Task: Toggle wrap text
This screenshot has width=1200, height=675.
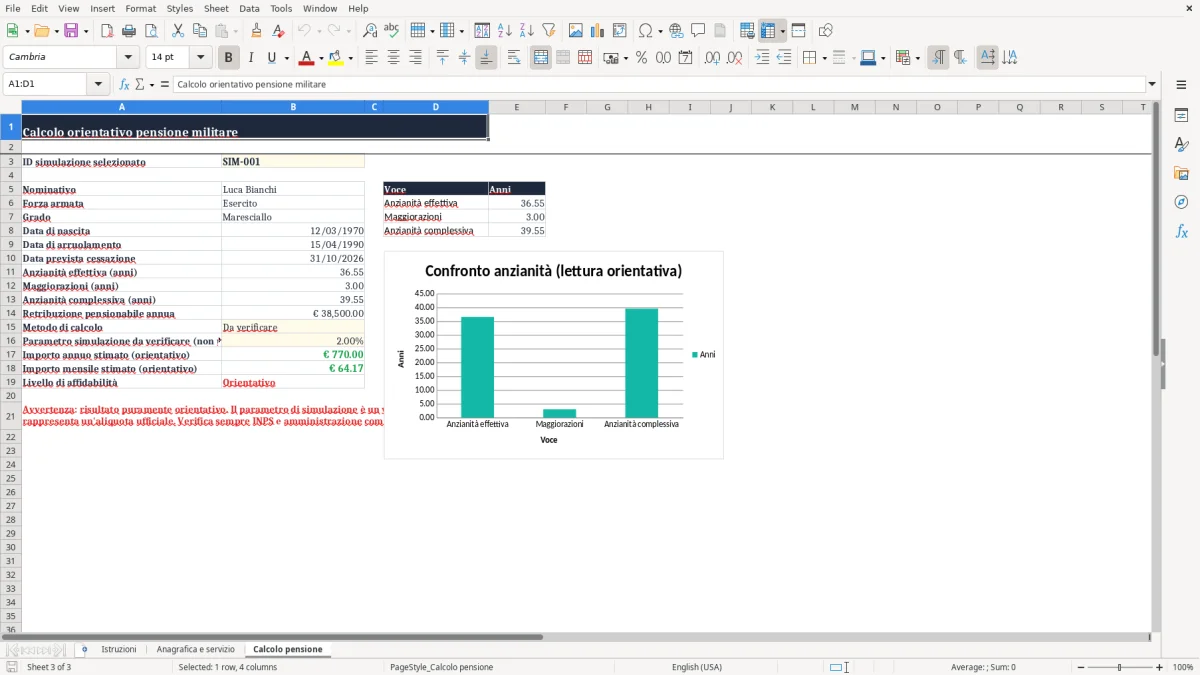Action: 514,58
